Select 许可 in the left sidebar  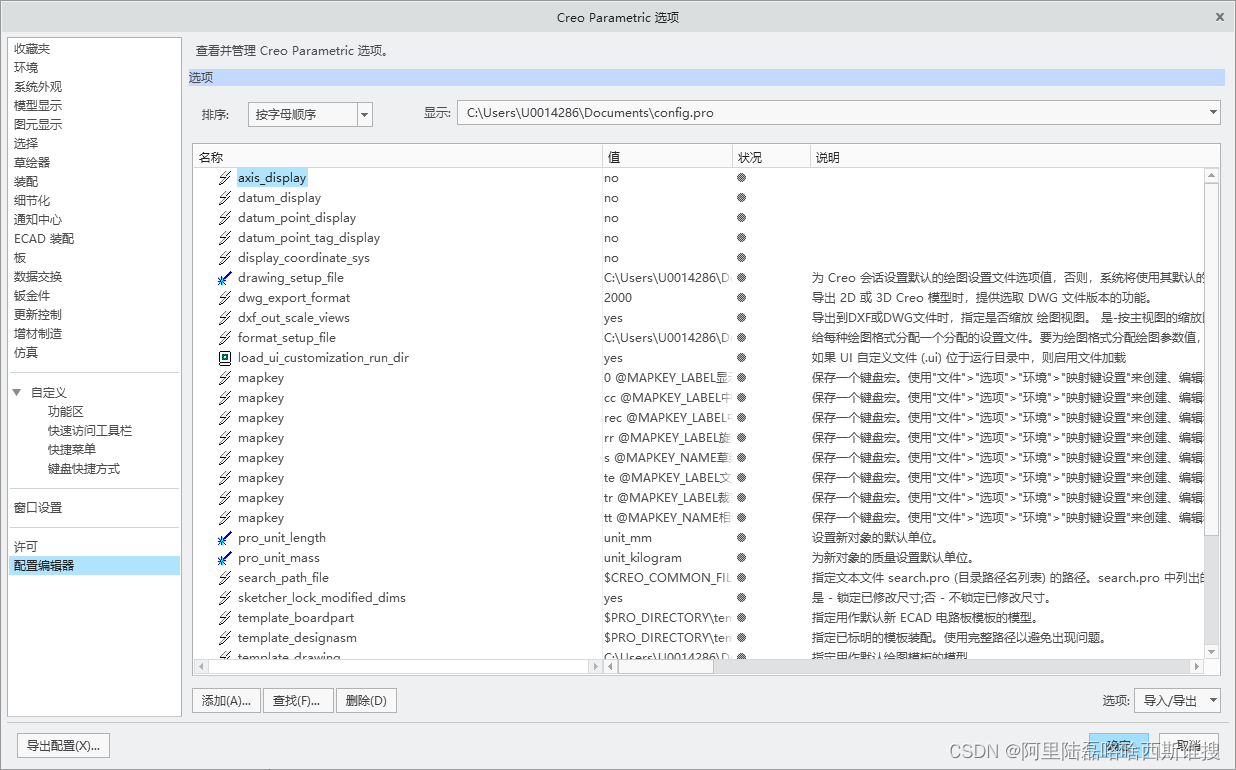pyautogui.click(x=26, y=547)
